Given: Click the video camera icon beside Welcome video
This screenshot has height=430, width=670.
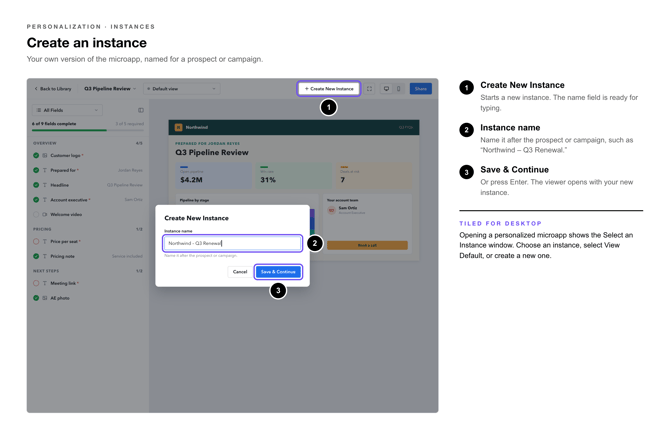Looking at the screenshot, I should tap(44, 215).
